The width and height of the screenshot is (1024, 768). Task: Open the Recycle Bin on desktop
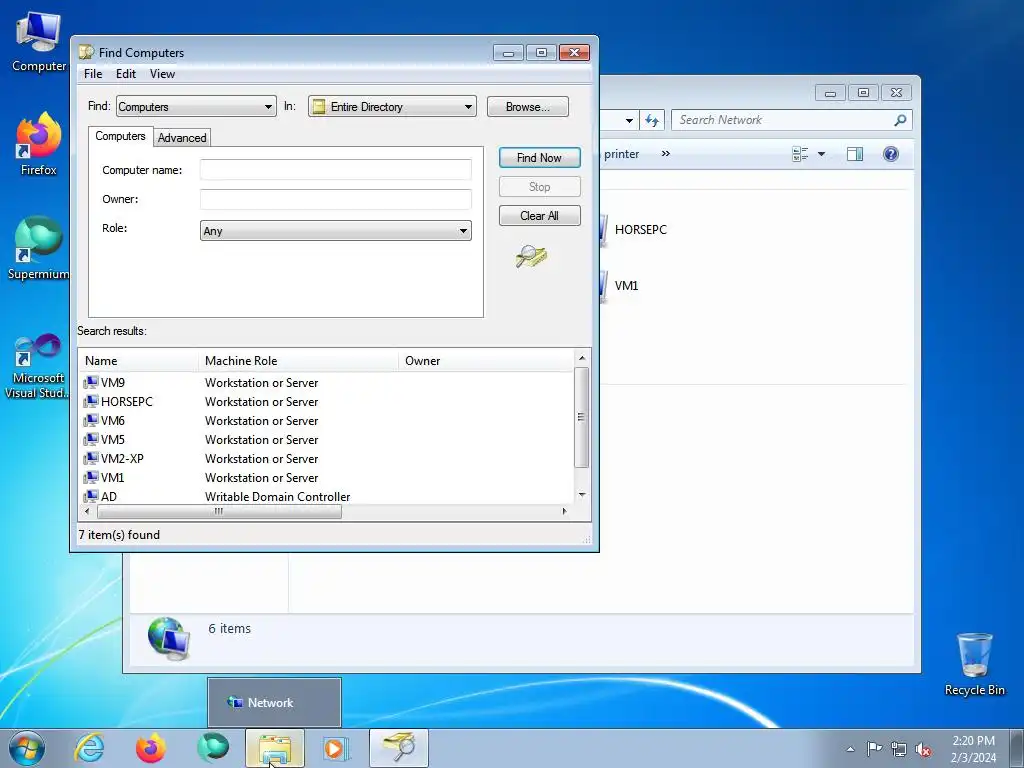click(x=974, y=664)
